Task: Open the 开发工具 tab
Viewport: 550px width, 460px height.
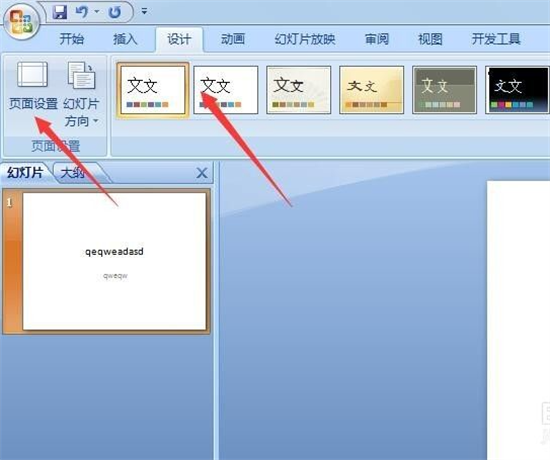Action: pyautogui.click(x=496, y=39)
